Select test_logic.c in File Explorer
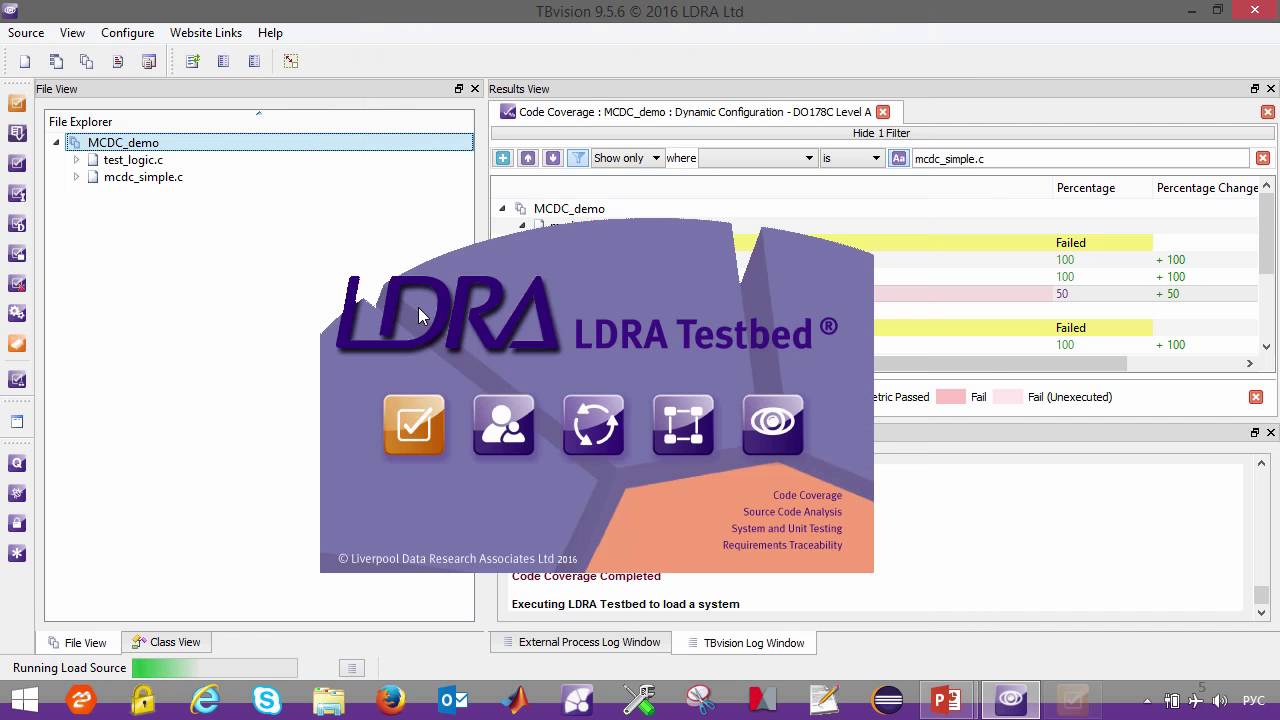This screenshot has width=1280, height=720. (133, 160)
